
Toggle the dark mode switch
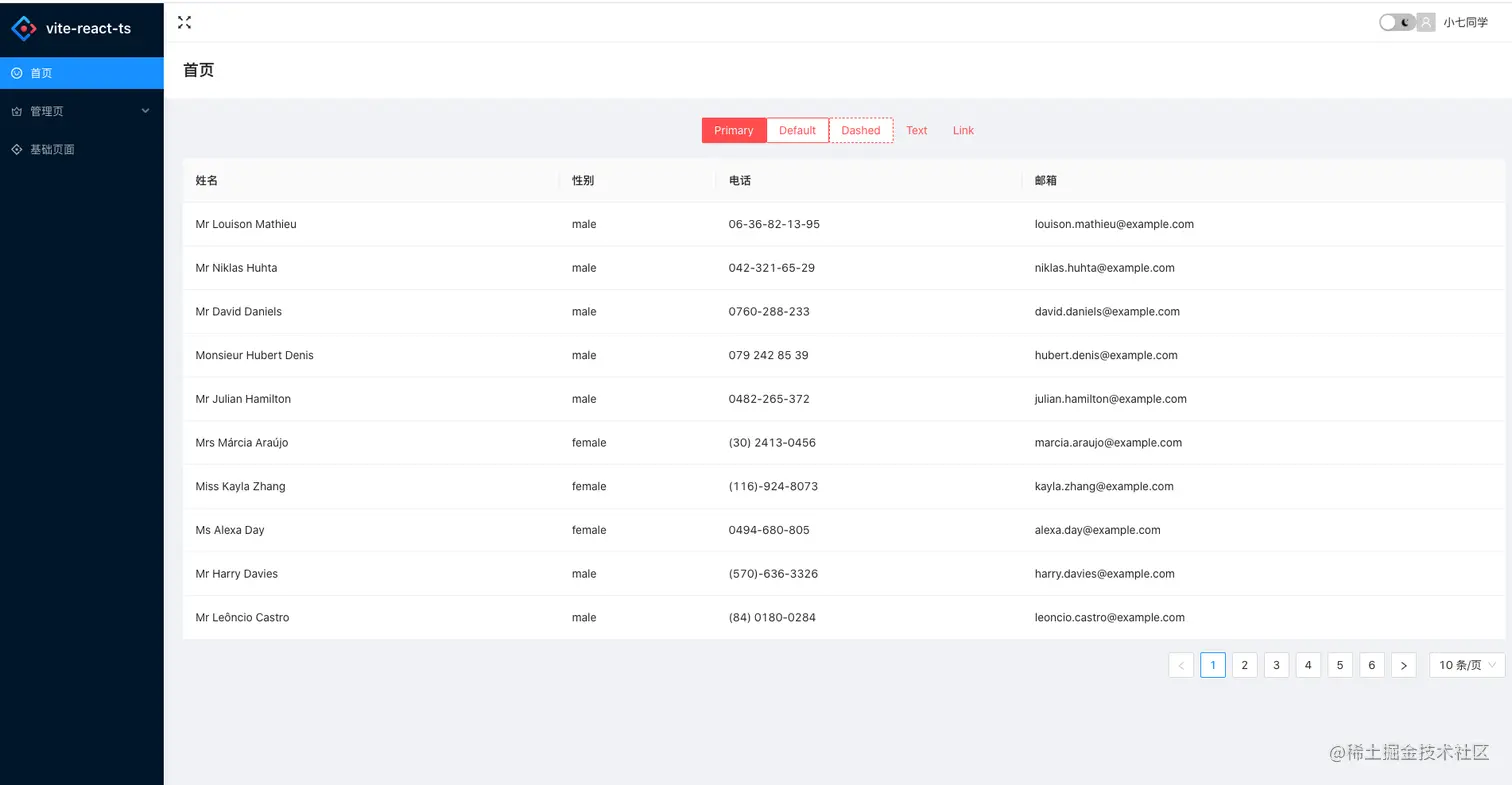pyautogui.click(x=1397, y=22)
